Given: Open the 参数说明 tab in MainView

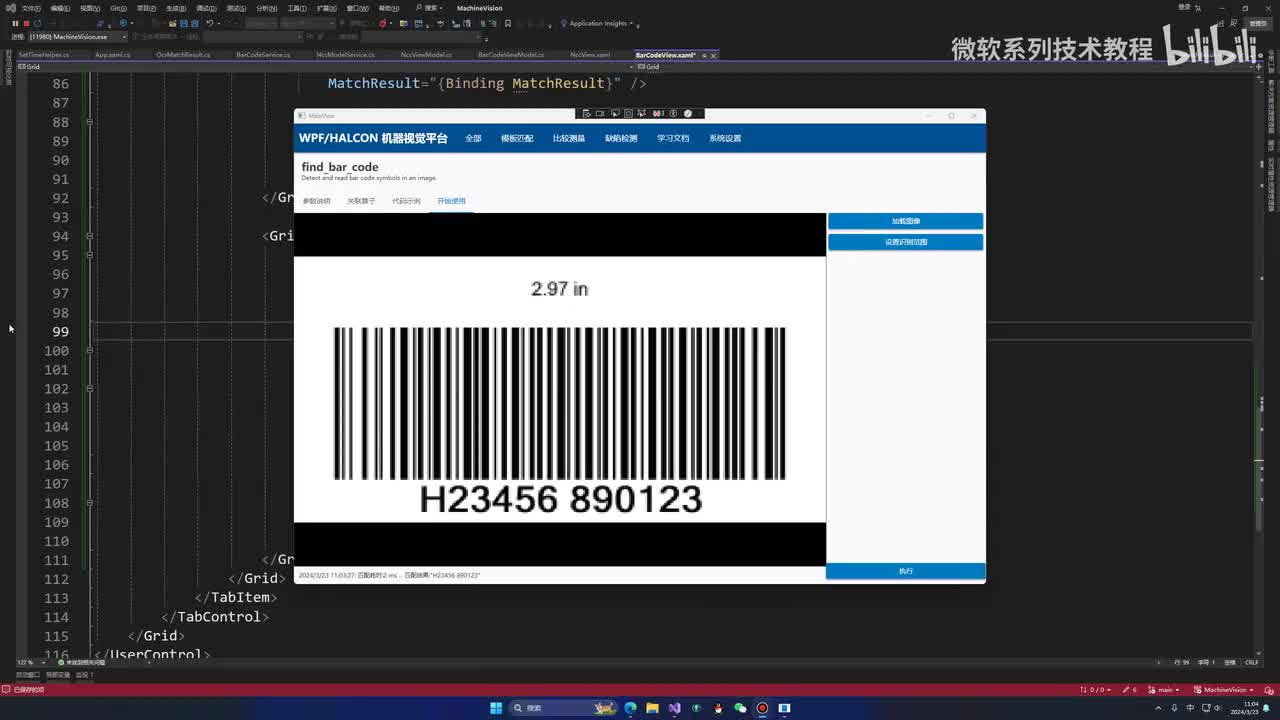Looking at the screenshot, I should 316,201.
